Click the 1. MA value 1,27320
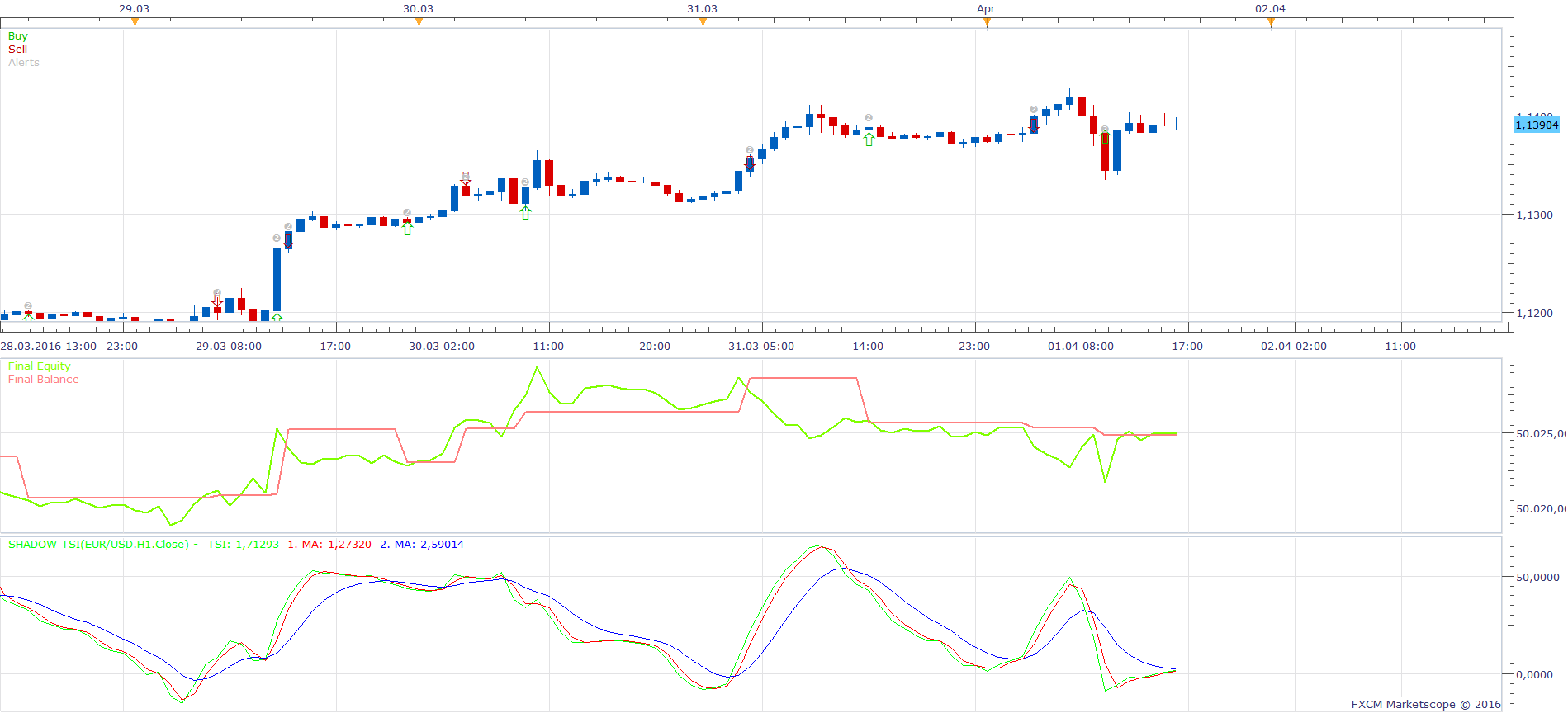The image size is (1568, 713). (350, 545)
